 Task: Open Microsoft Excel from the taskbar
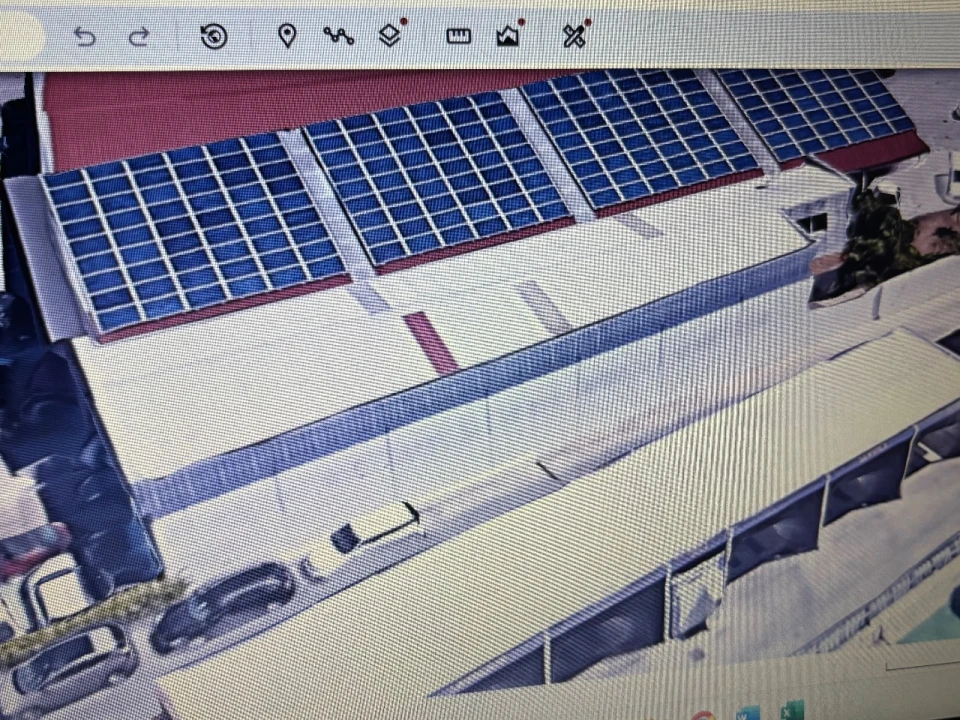pyautogui.click(x=792, y=713)
